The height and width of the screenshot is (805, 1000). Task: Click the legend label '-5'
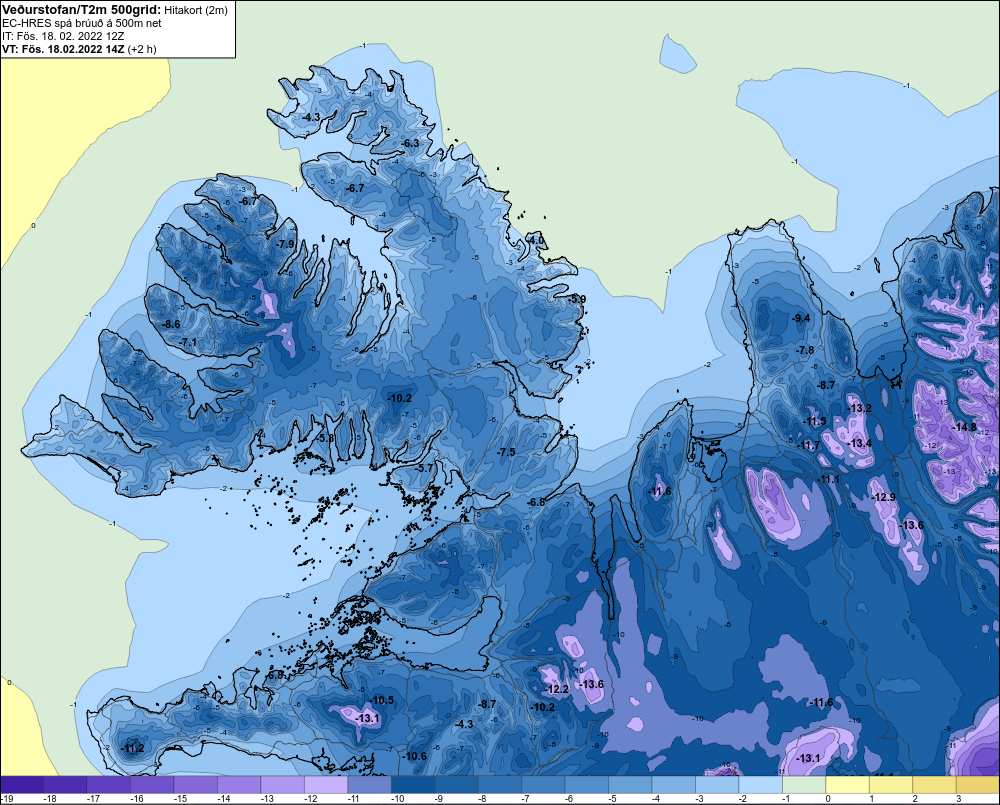(614, 799)
